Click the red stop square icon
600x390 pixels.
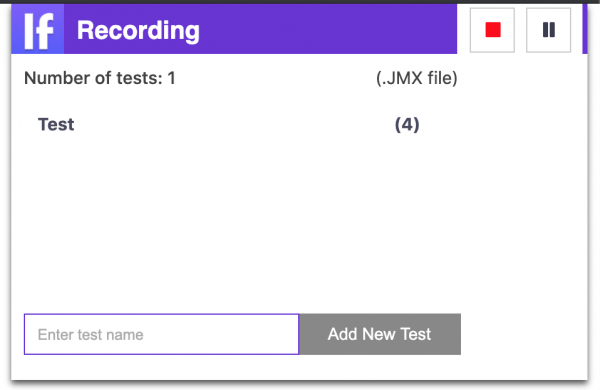pos(493,30)
